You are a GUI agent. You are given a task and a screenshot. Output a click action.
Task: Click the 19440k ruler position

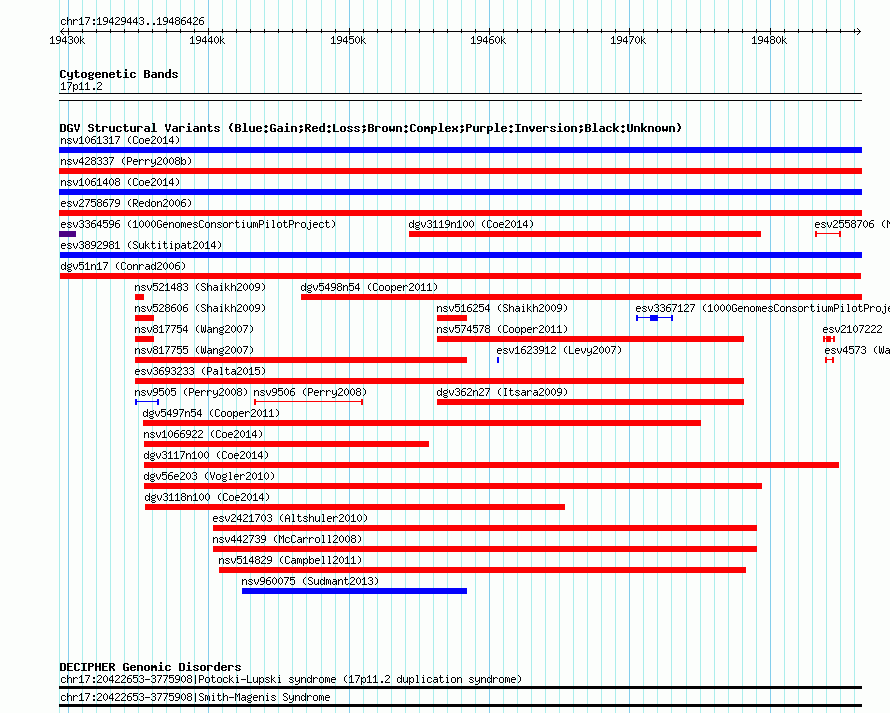tap(207, 40)
